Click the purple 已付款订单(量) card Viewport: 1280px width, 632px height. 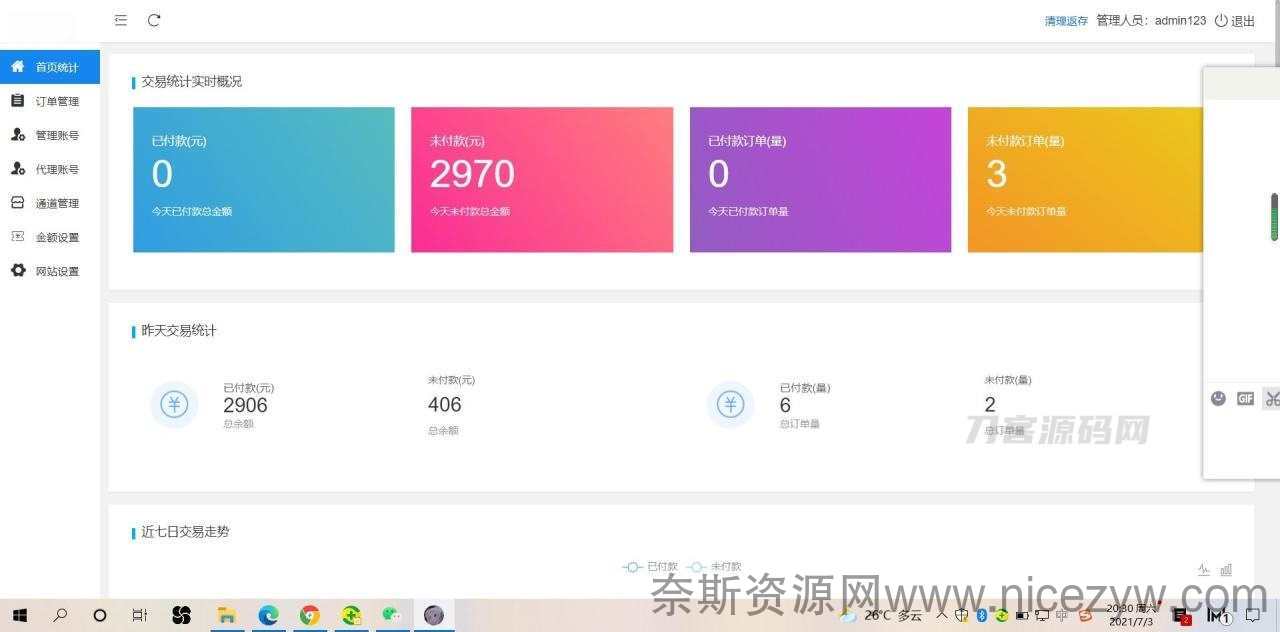pyautogui.click(x=820, y=180)
